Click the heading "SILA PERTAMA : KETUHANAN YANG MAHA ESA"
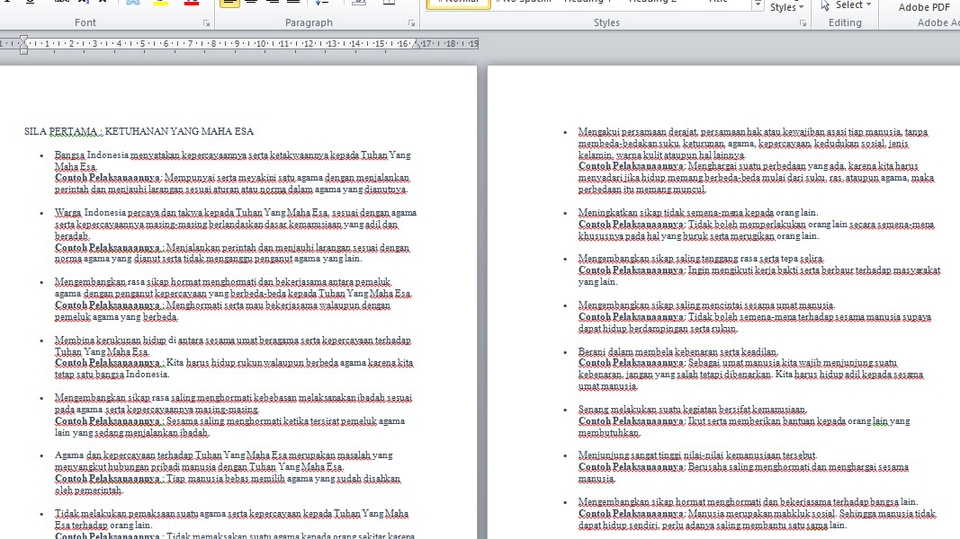 pyautogui.click(x=139, y=131)
